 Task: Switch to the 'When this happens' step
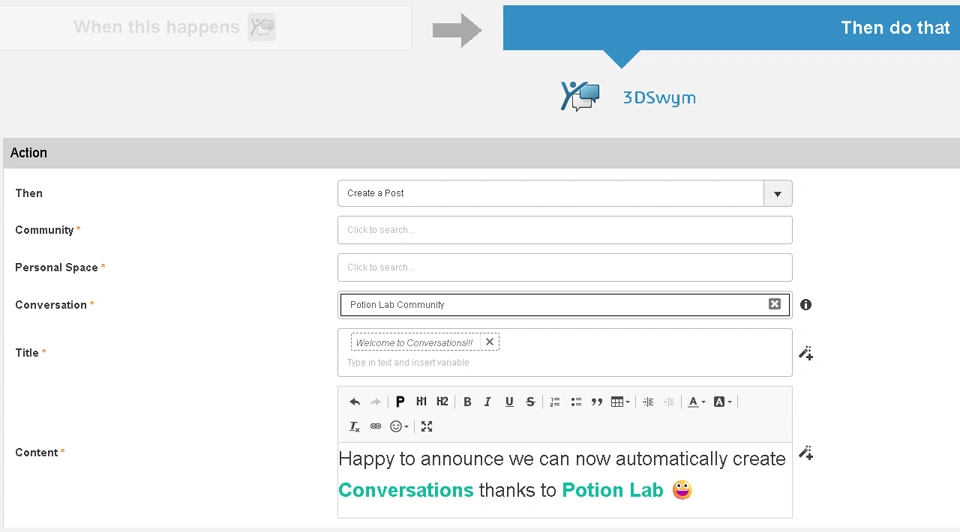[x=205, y=28]
